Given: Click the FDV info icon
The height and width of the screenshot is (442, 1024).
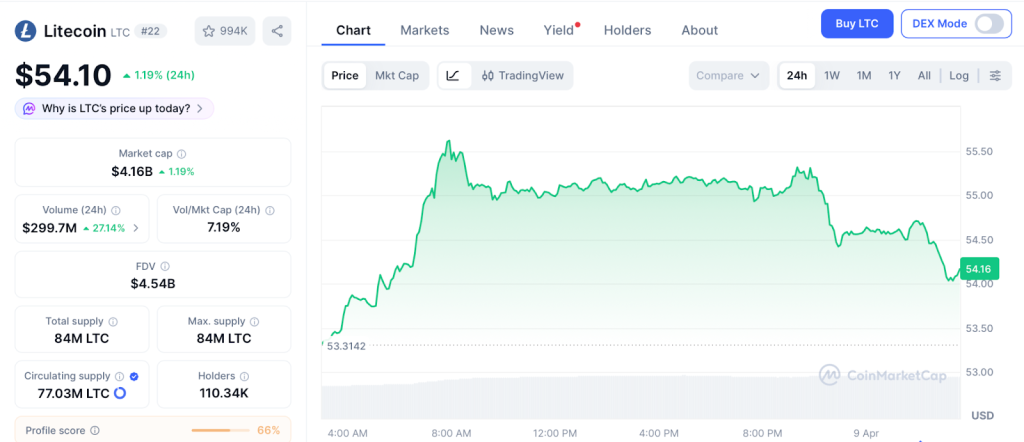Looking at the screenshot, I should 165,266.
